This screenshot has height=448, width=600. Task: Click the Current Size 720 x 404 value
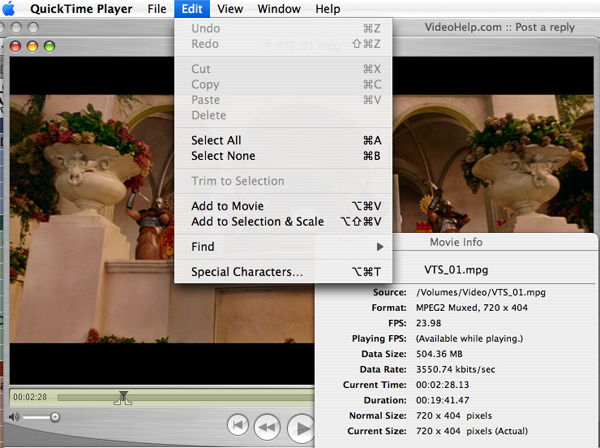point(472,431)
